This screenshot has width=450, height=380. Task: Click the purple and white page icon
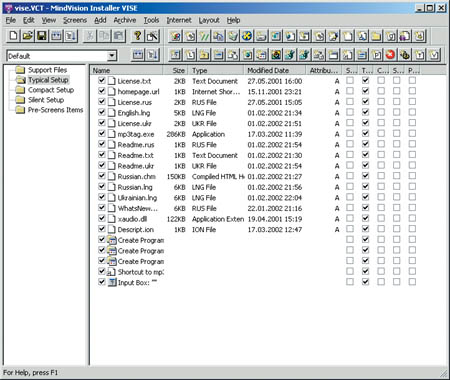[405, 36]
